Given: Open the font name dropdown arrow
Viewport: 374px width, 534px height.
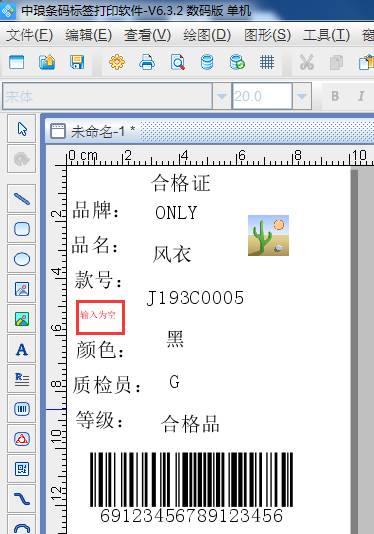Looking at the screenshot, I should click(222, 96).
